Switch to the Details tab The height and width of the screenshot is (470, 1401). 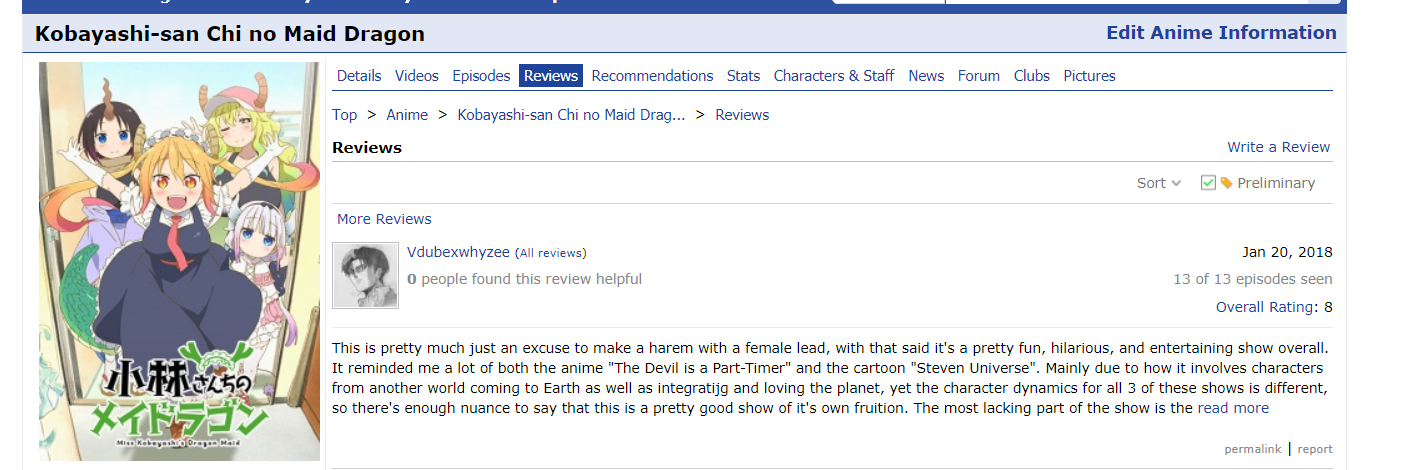click(359, 76)
